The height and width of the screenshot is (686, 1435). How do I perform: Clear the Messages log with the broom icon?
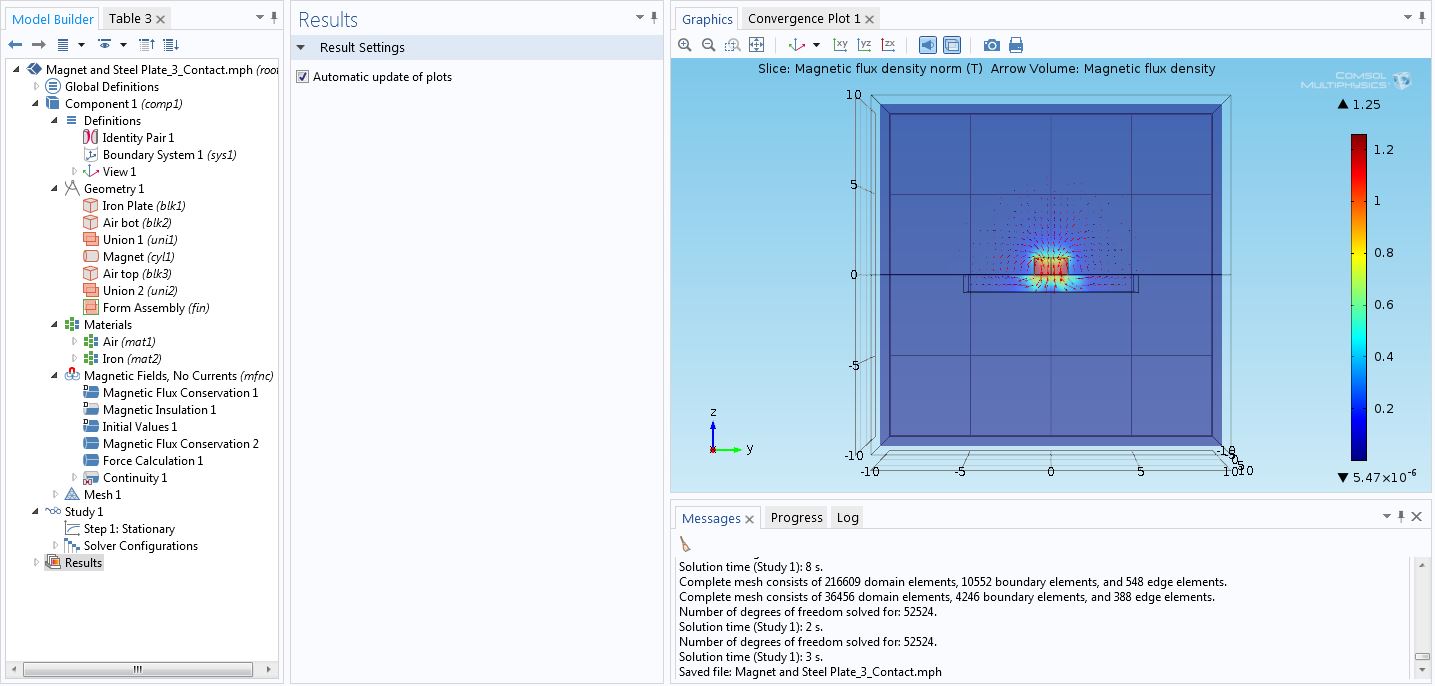(685, 544)
